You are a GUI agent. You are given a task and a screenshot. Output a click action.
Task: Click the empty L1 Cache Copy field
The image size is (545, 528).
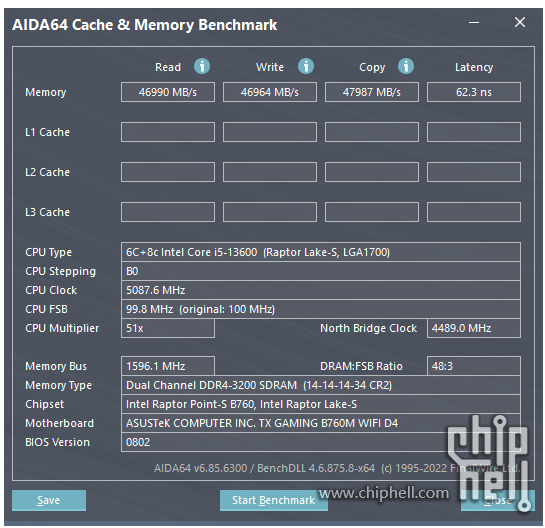tap(372, 132)
